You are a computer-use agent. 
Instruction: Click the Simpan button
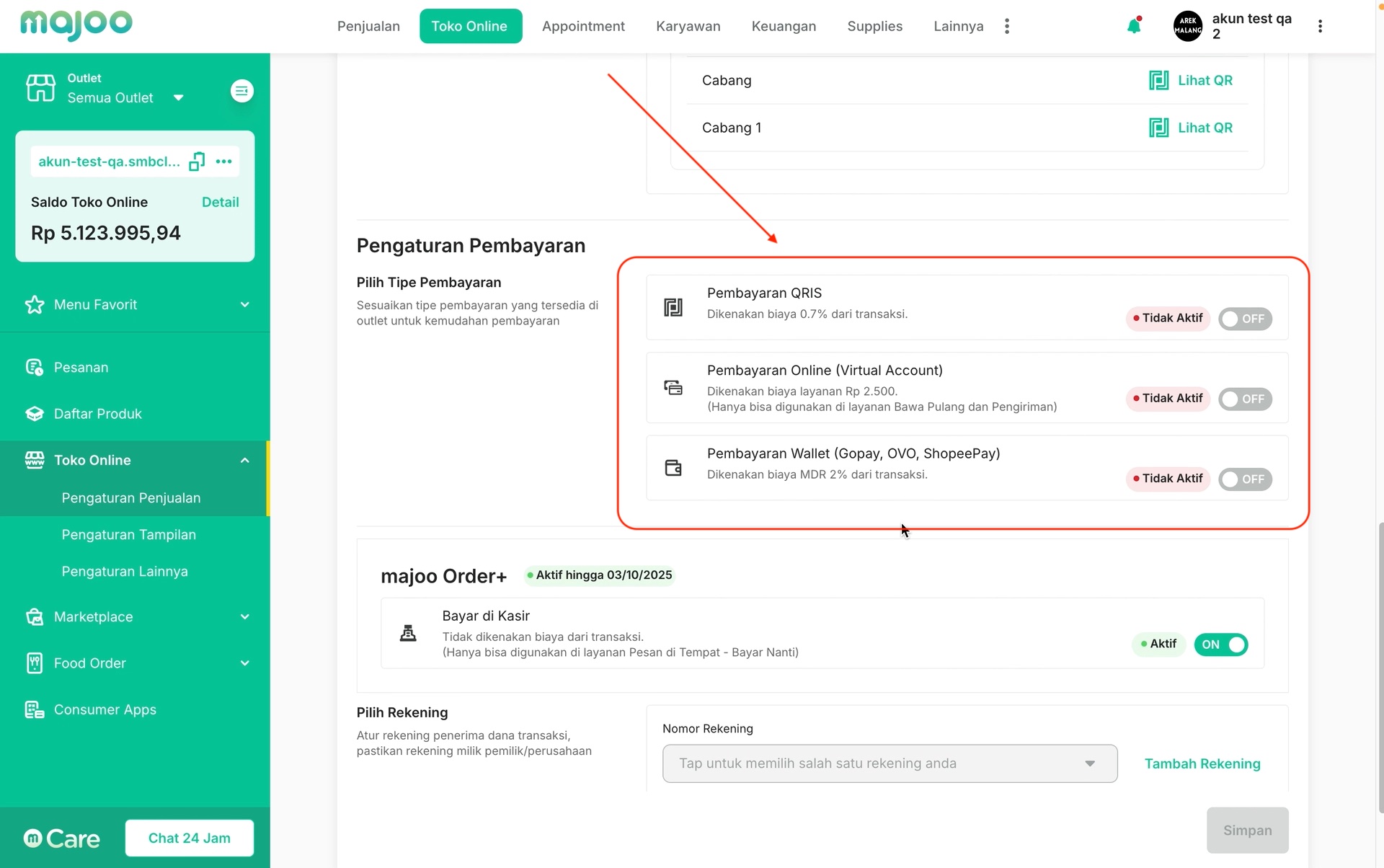(1247, 830)
